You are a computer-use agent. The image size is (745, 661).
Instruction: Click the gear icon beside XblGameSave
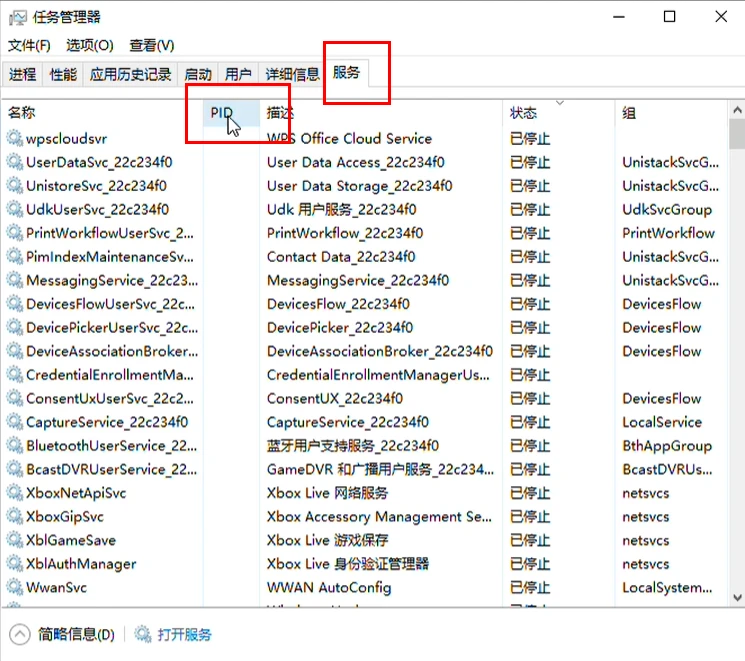[x=14, y=540]
